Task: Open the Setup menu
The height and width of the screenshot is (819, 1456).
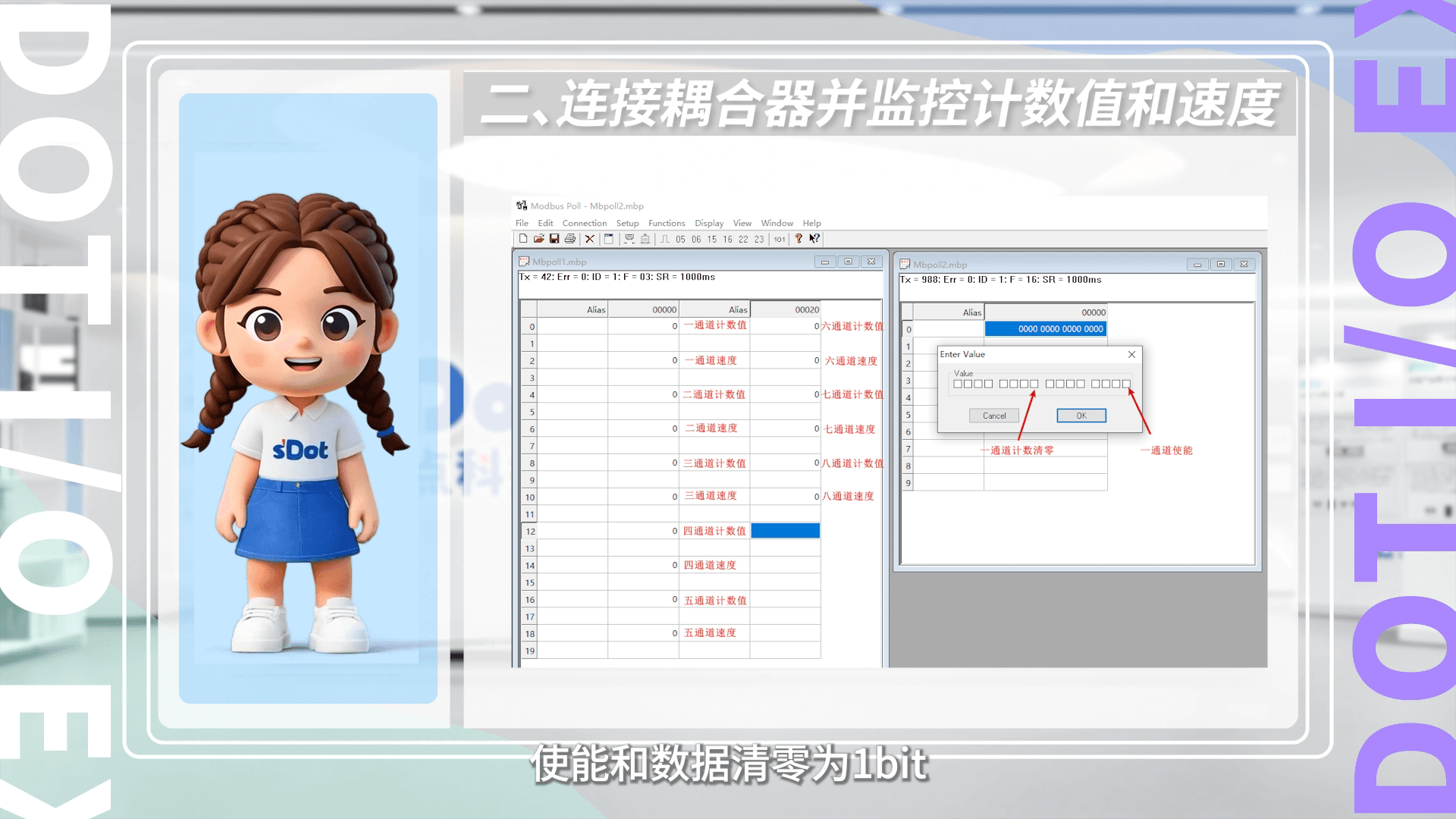Action: 627,223
